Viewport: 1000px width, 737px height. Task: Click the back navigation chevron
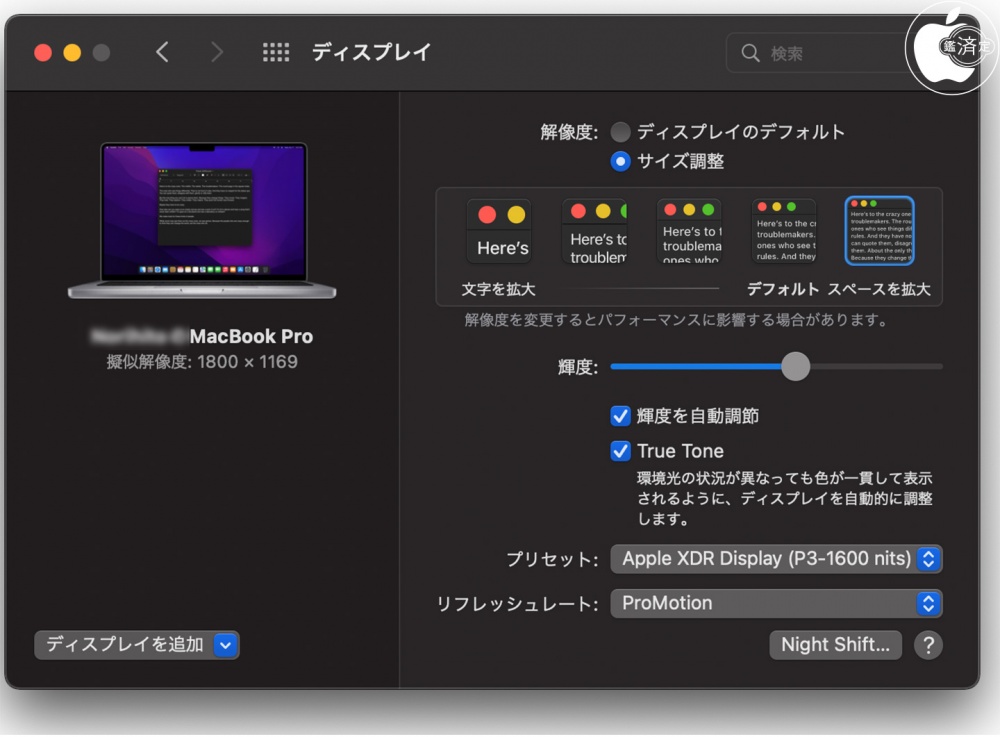point(162,53)
